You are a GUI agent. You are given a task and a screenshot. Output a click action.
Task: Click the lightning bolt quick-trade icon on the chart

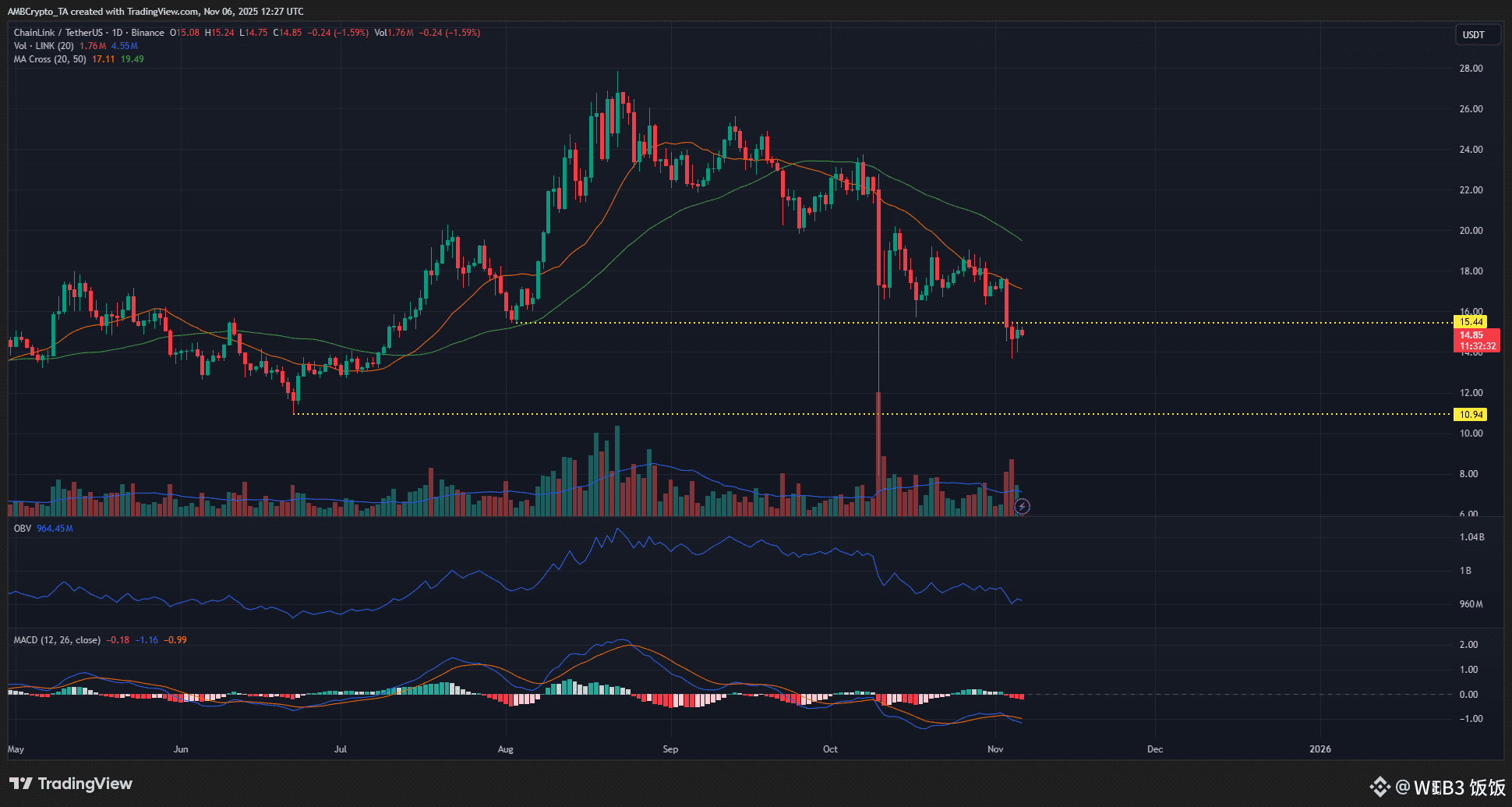pyautogui.click(x=1022, y=506)
